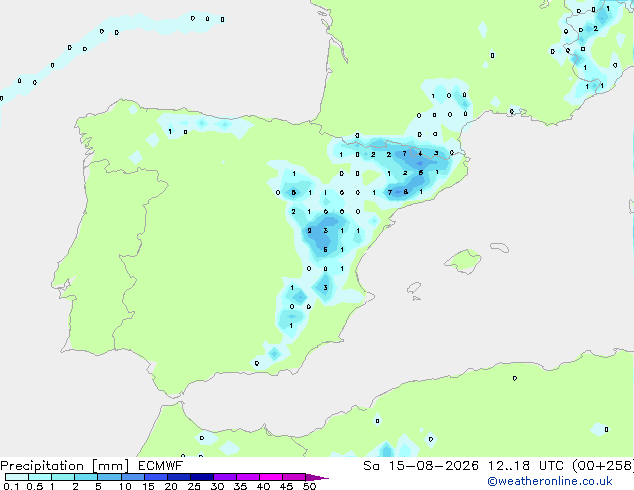
Task: Select the "50" legend scale label
Action: 310,486
